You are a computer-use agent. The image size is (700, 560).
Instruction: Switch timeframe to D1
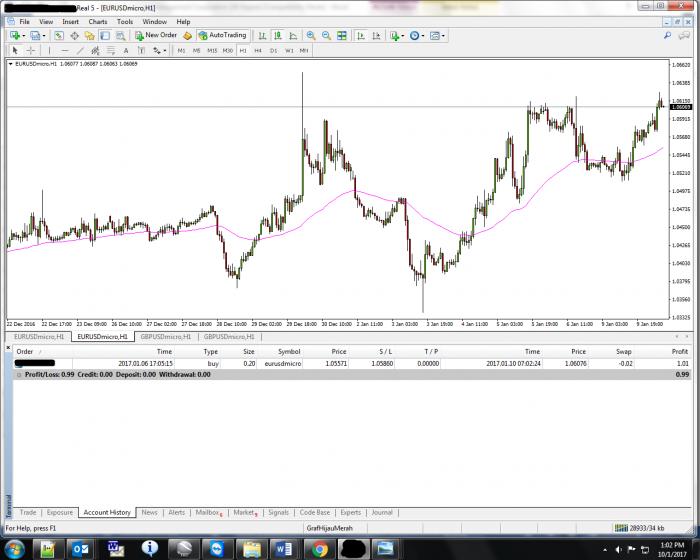pos(273,50)
